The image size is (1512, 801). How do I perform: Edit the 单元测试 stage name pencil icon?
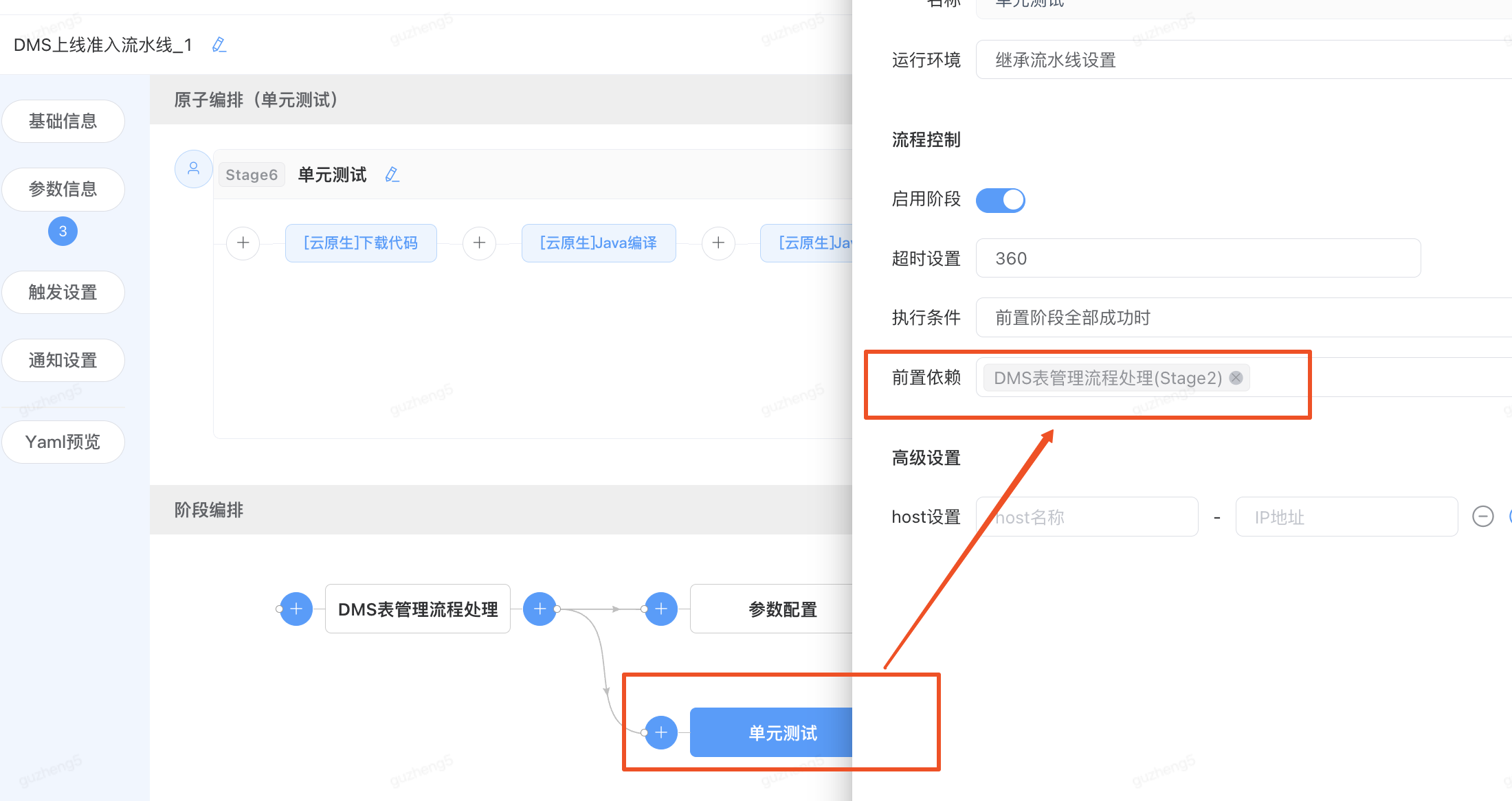(x=392, y=174)
